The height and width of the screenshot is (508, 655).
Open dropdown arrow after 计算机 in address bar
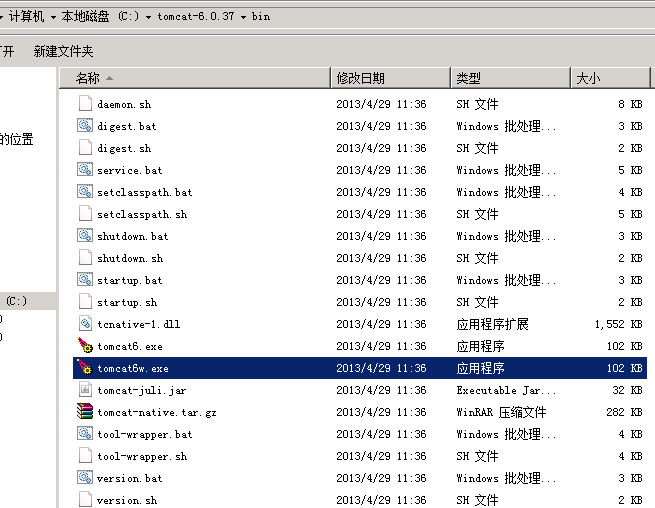[53, 17]
